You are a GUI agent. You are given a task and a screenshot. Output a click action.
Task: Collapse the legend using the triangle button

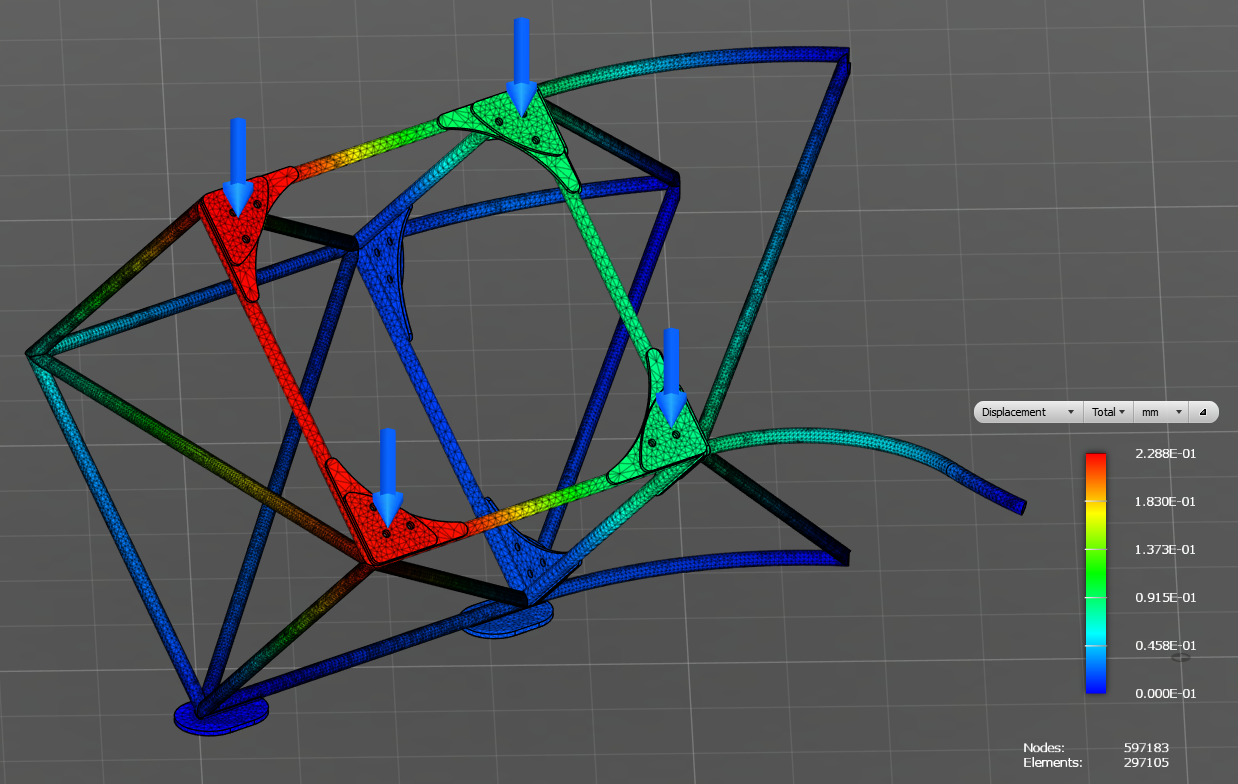coord(1203,412)
